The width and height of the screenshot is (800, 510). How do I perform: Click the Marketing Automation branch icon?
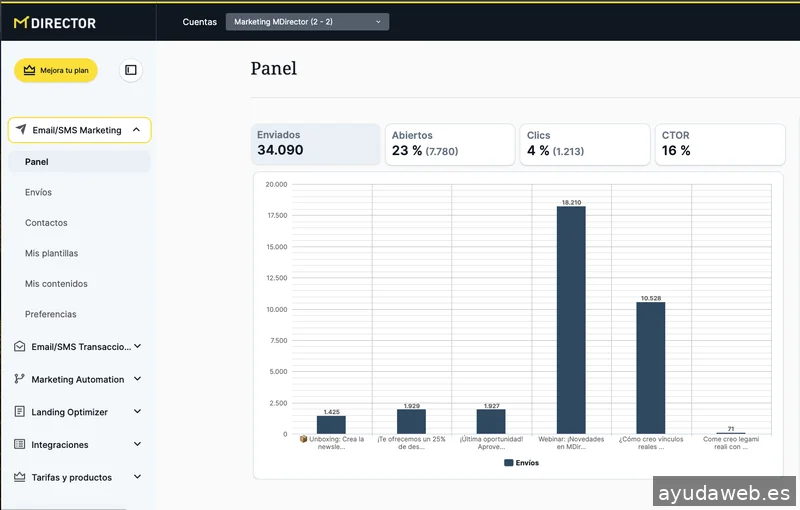coord(20,379)
